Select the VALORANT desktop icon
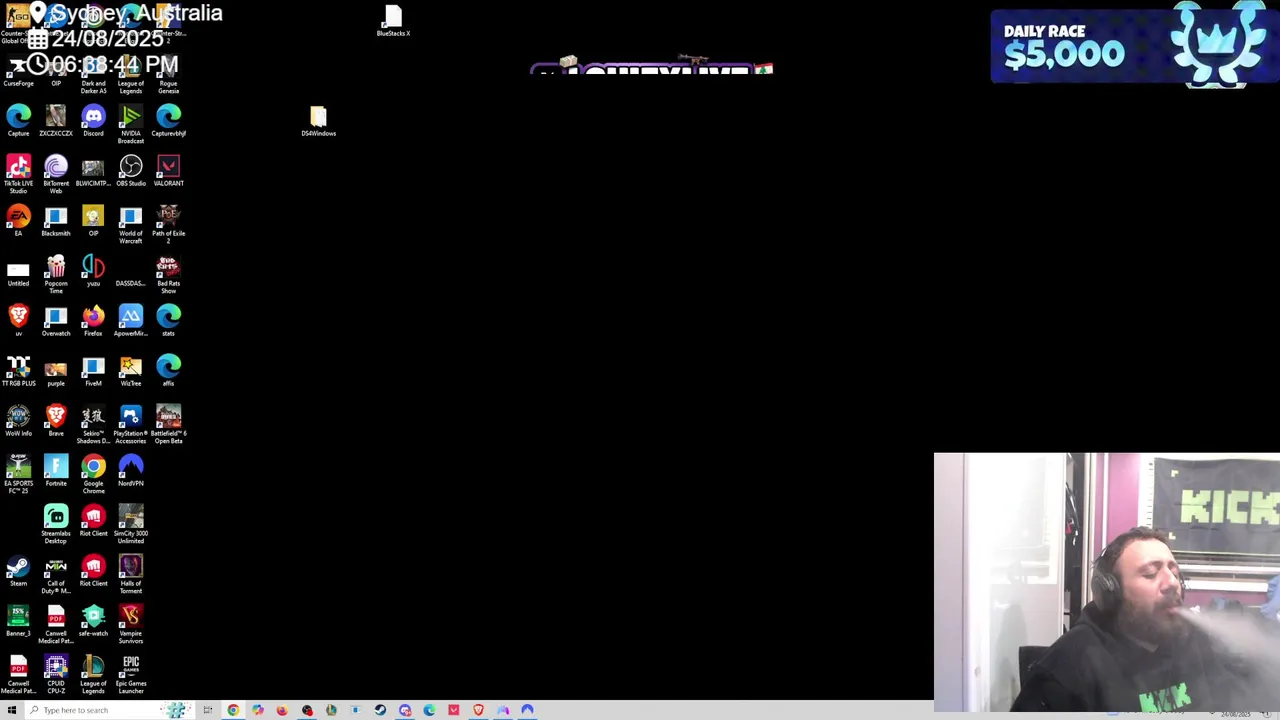Screen dimensions: 1280x720 [x=168, y=169]
